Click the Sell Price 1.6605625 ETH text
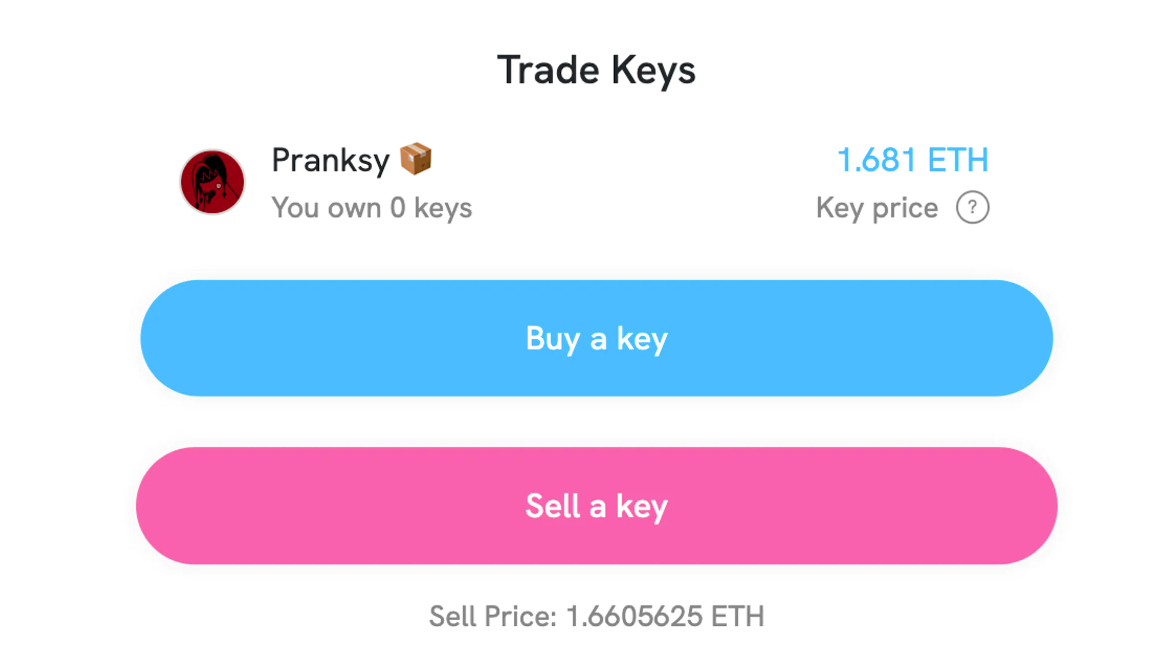Image resolution: width=1165 pixels, height=658 pixels. click(596, 616)
